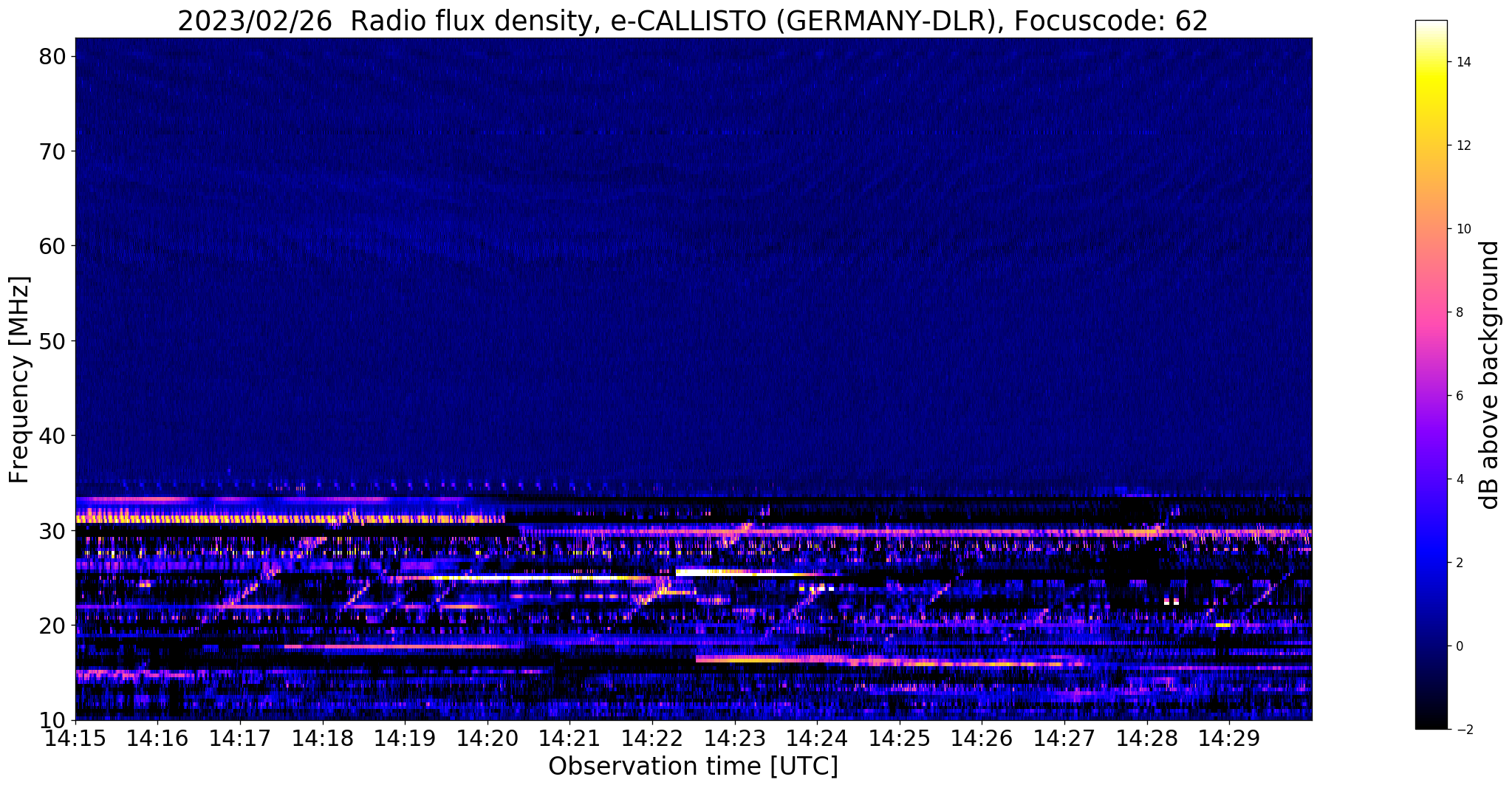This screenshot has width=1512, height=788.
Task: Click the colorbar tick label 8
Action: click(1459, 312)
